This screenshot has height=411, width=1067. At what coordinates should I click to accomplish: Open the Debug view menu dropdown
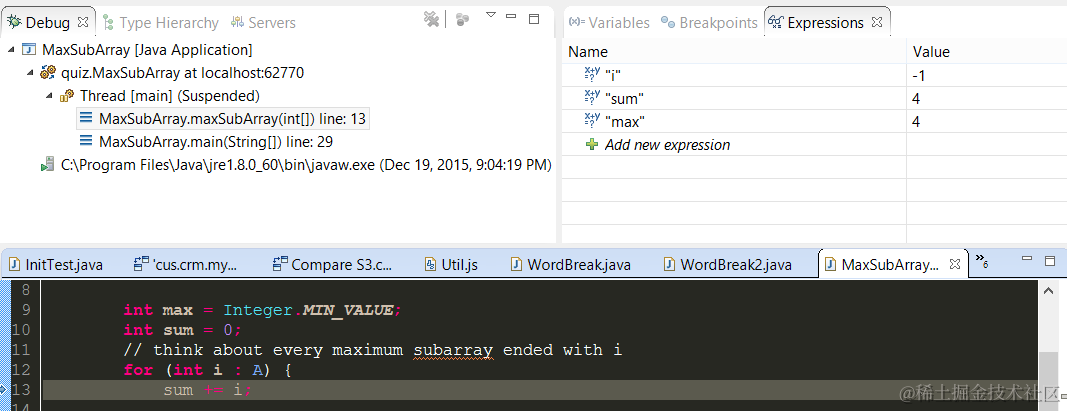pyautogui.click(x=491, y=15)
